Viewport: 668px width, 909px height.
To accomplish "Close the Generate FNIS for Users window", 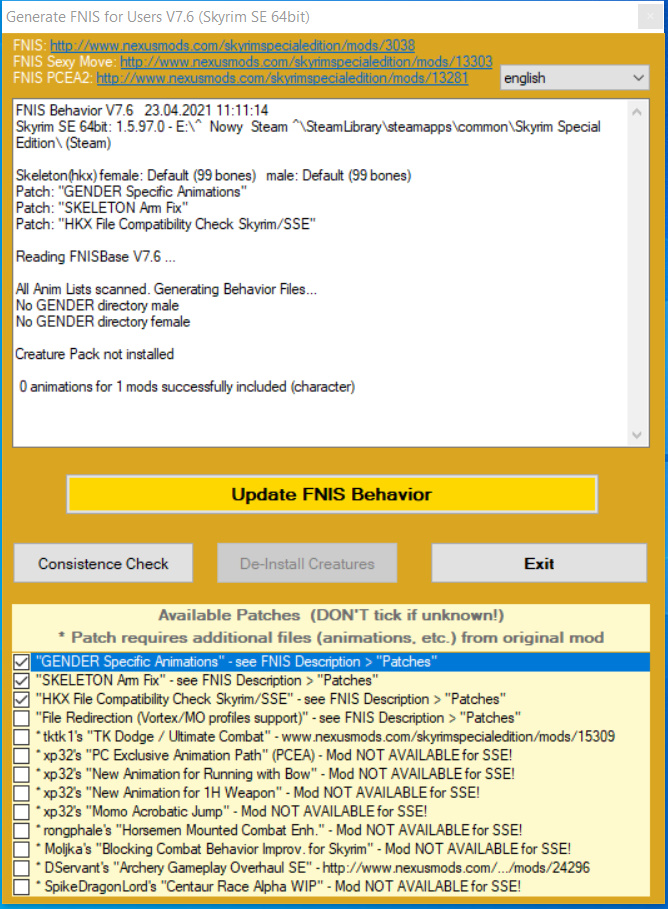I will tap(651, 17).
